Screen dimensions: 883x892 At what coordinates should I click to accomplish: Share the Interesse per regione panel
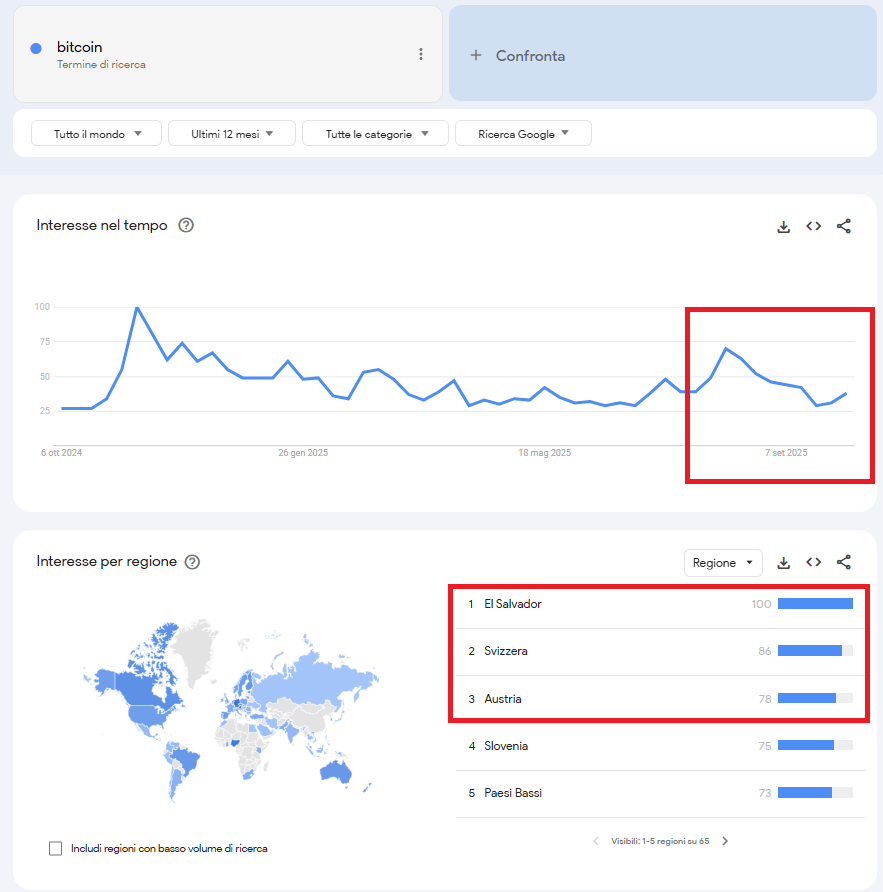pos(844,562)
